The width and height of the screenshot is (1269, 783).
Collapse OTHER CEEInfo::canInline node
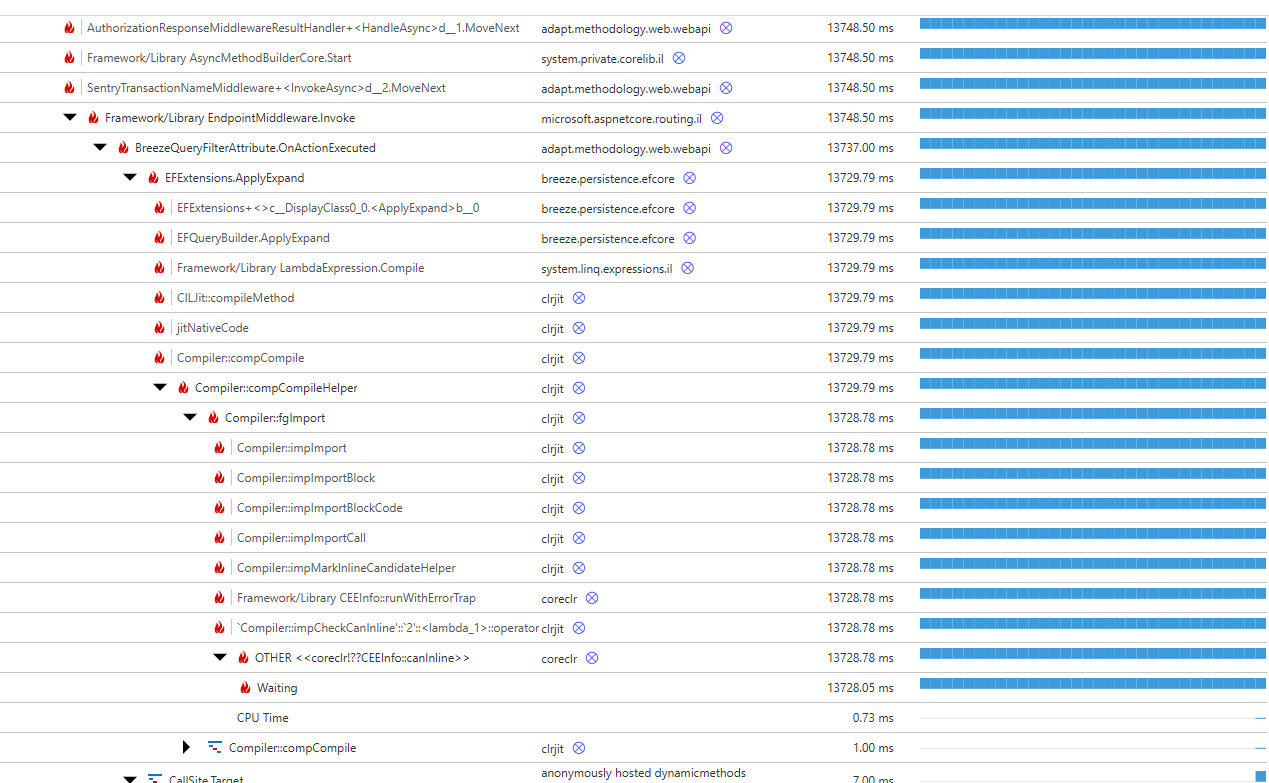tap(220, 658)
